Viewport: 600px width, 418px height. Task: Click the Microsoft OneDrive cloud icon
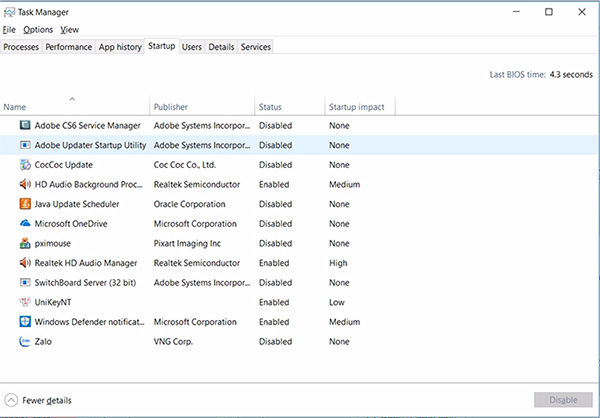25,224
